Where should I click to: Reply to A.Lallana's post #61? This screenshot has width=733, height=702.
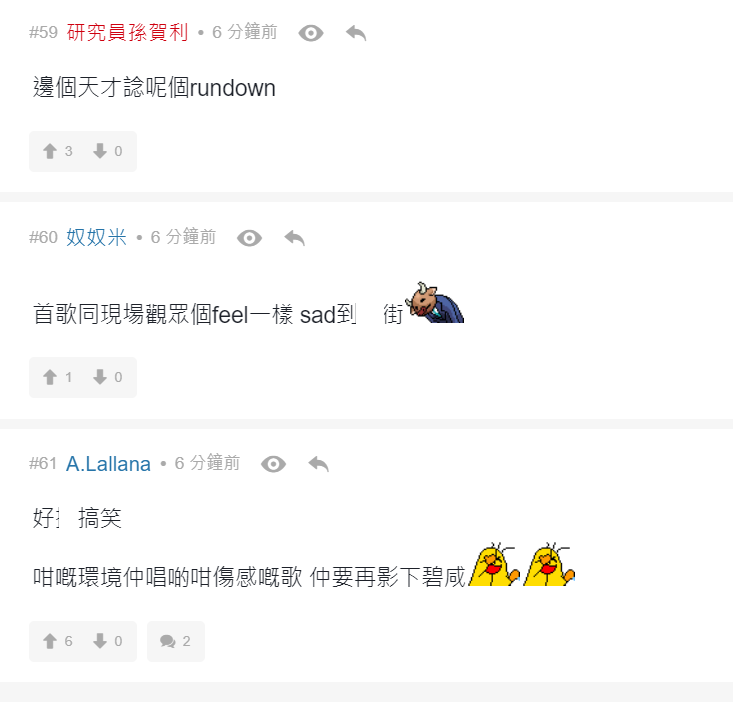tap(319, 465)
